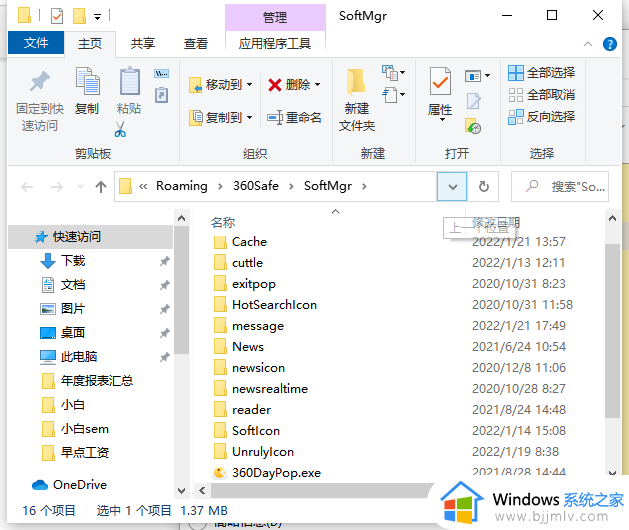Click the file list vertical scrollbar
This screenshot has height=530, width=629.
[612, 330]
